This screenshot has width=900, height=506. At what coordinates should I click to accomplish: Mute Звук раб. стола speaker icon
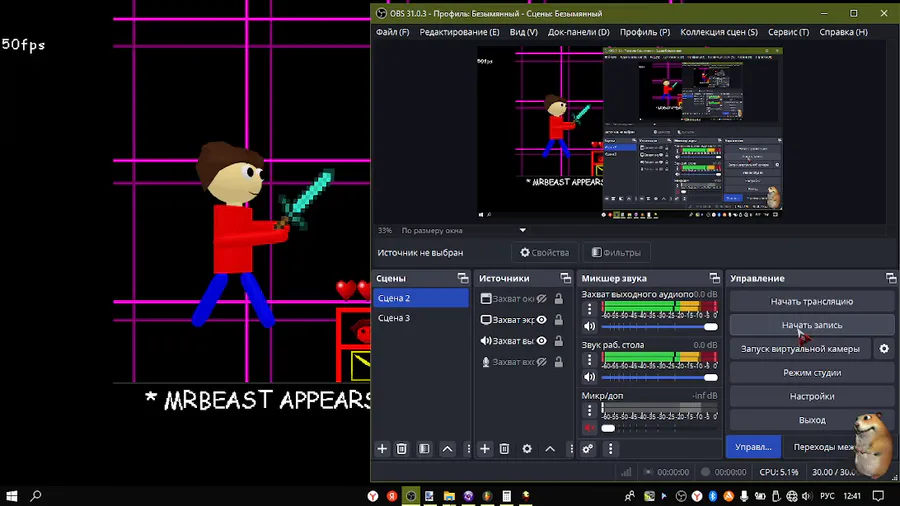click(x=589, y=377)
